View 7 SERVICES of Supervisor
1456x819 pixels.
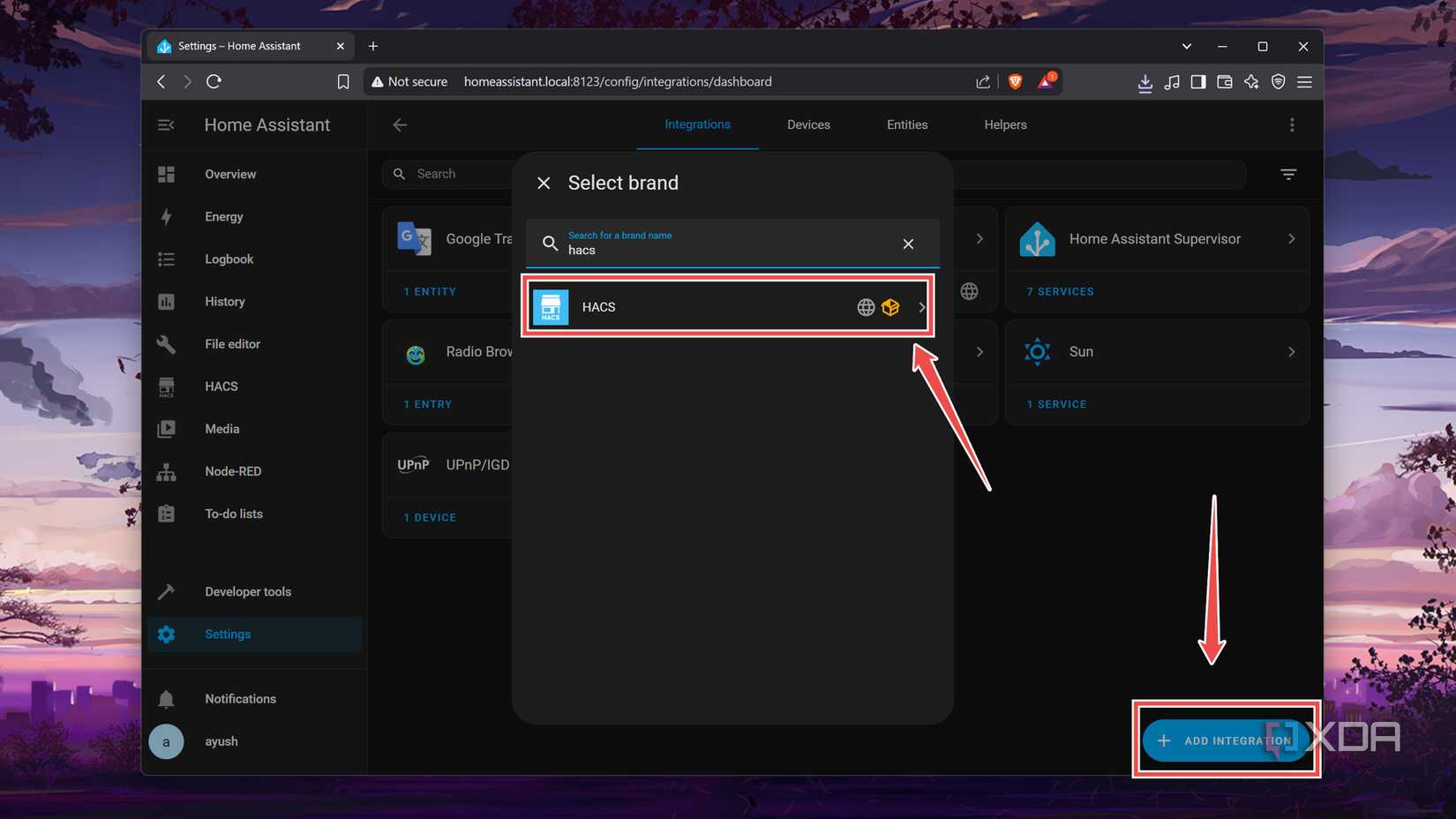(x=1060, y=291)
